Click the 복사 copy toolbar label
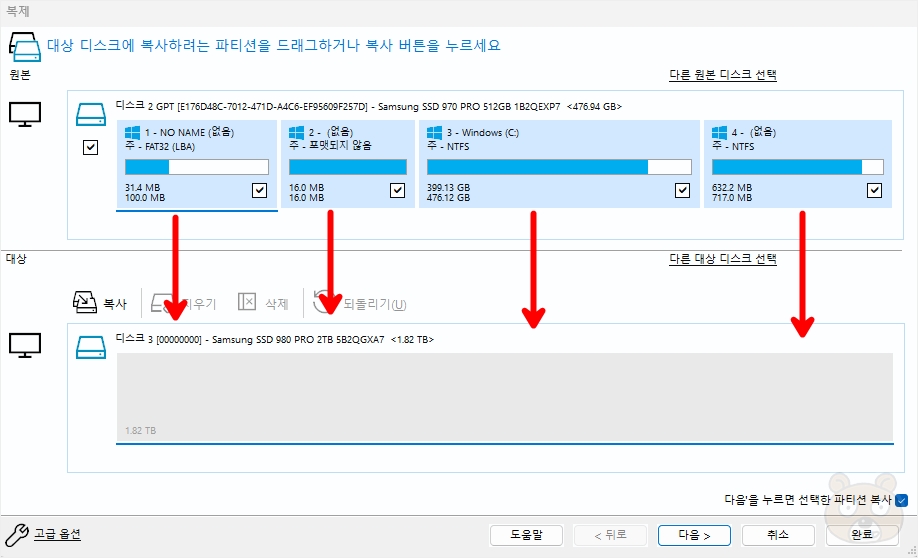Image resolution: width=918 pixels, height=558 pixels. click(x=115, y=304)
